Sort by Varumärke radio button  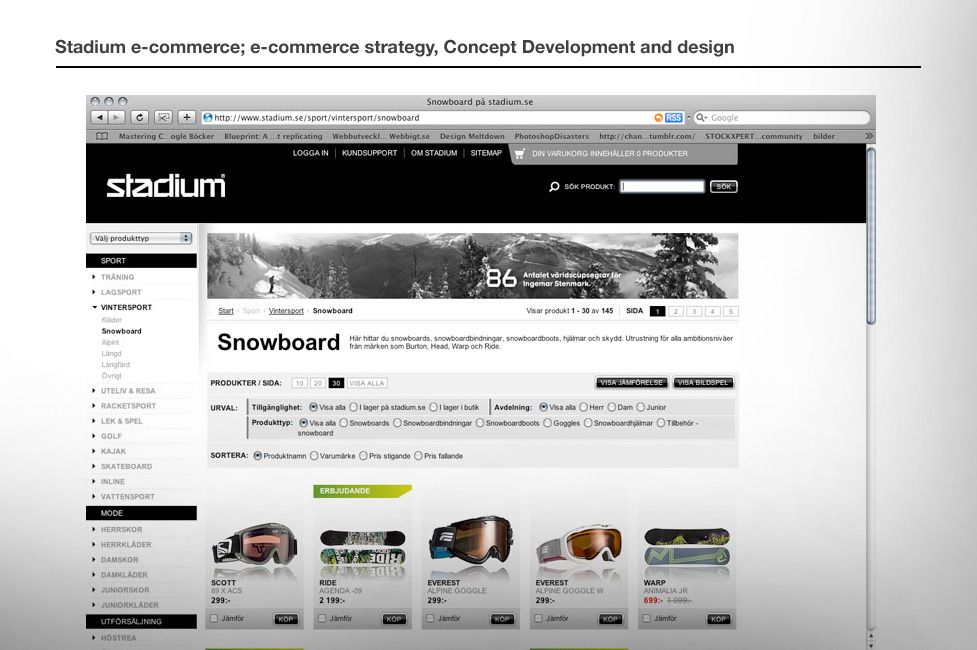pos(314,456)
